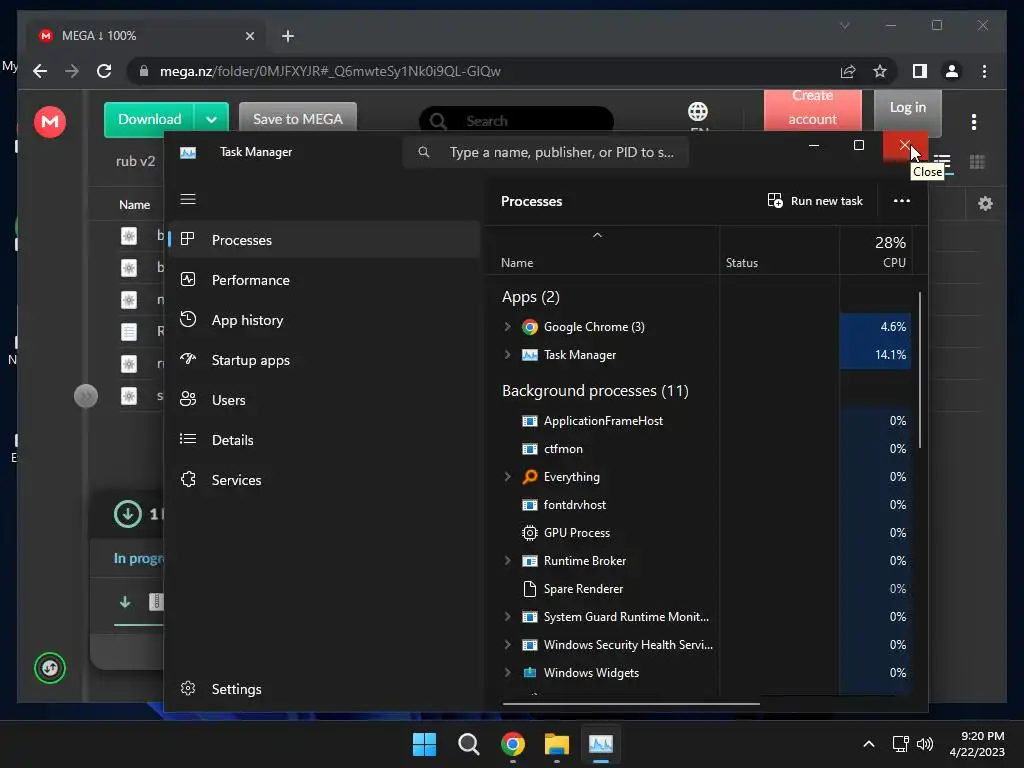The width and height of the screenshot is (1024, 768).
Task: Open the MEGA Download dropdown arrow
Action: (211, 120)
